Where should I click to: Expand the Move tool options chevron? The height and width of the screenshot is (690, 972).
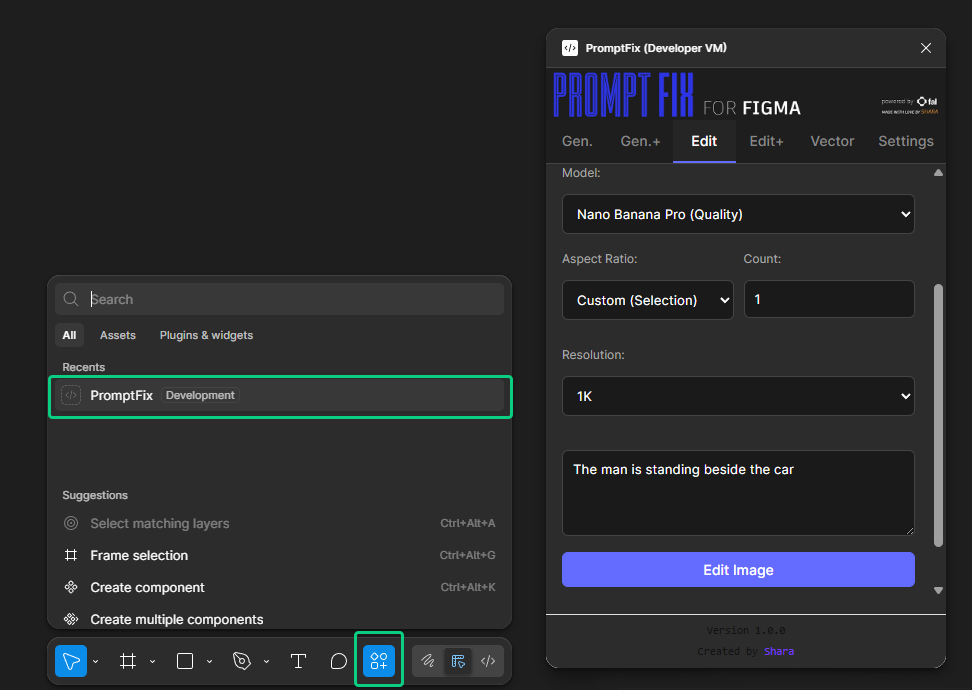pyautogui.click(x=95, y=661)
